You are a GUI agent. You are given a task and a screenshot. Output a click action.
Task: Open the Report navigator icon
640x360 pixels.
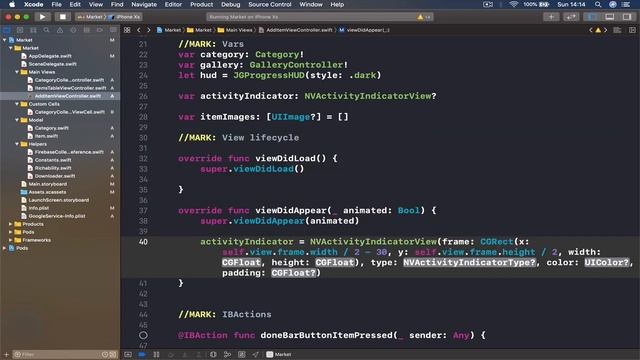click(x=113, y=30)
